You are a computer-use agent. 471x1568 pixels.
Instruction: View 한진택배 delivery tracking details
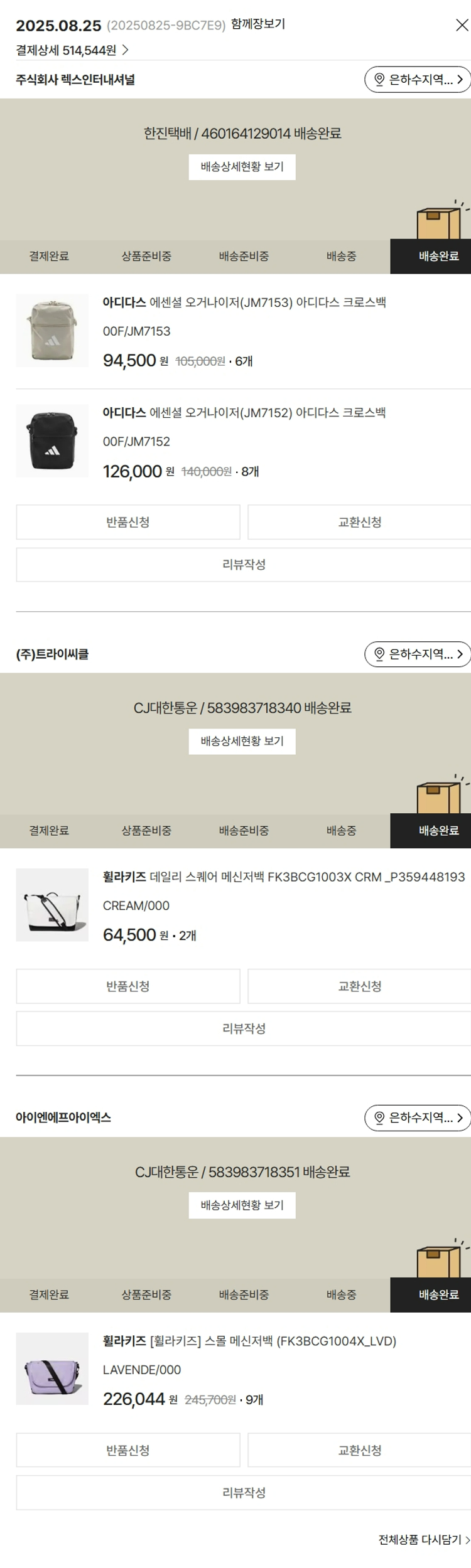pos(242,167)
